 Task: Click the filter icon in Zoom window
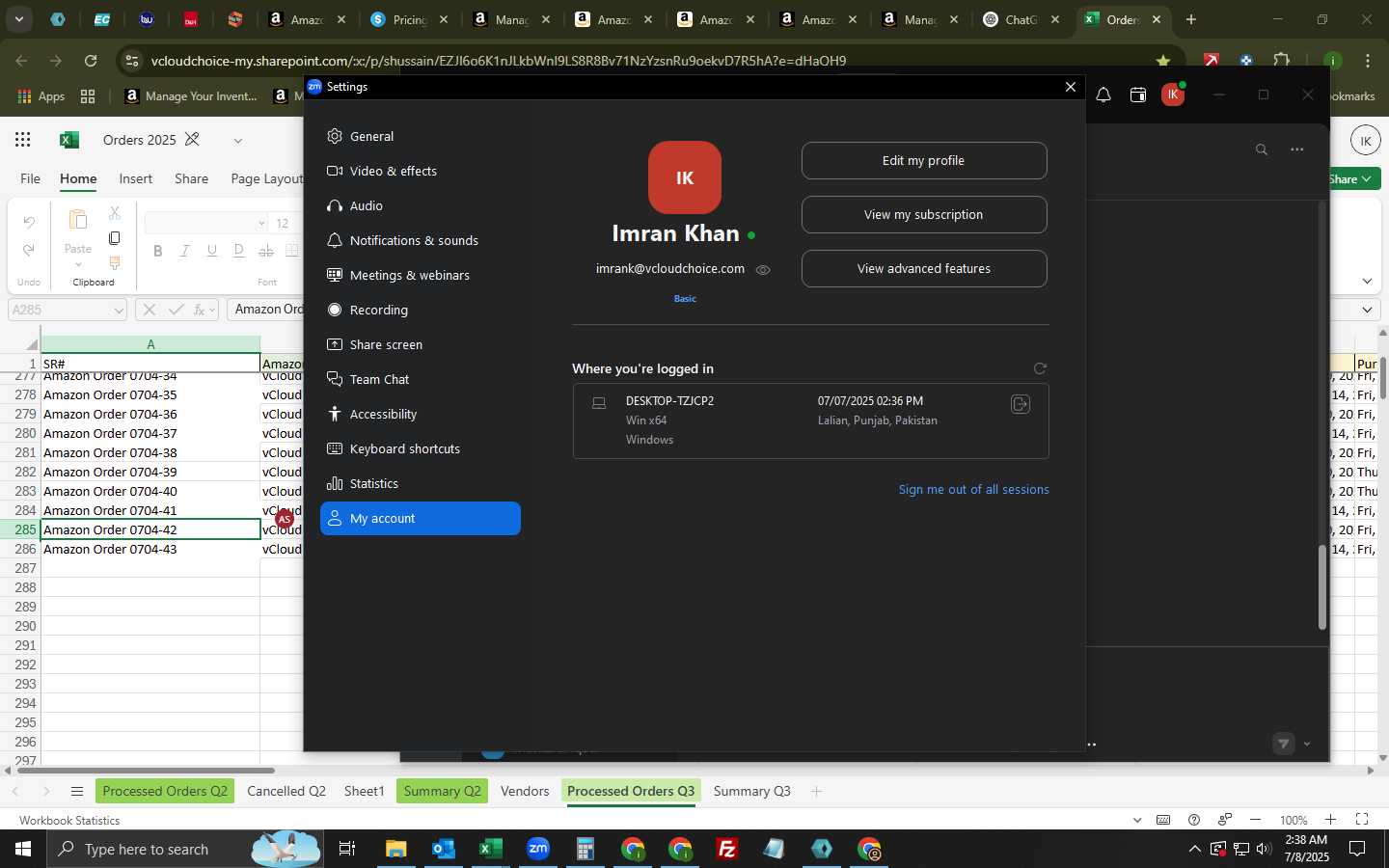(x=1283, y=744)
